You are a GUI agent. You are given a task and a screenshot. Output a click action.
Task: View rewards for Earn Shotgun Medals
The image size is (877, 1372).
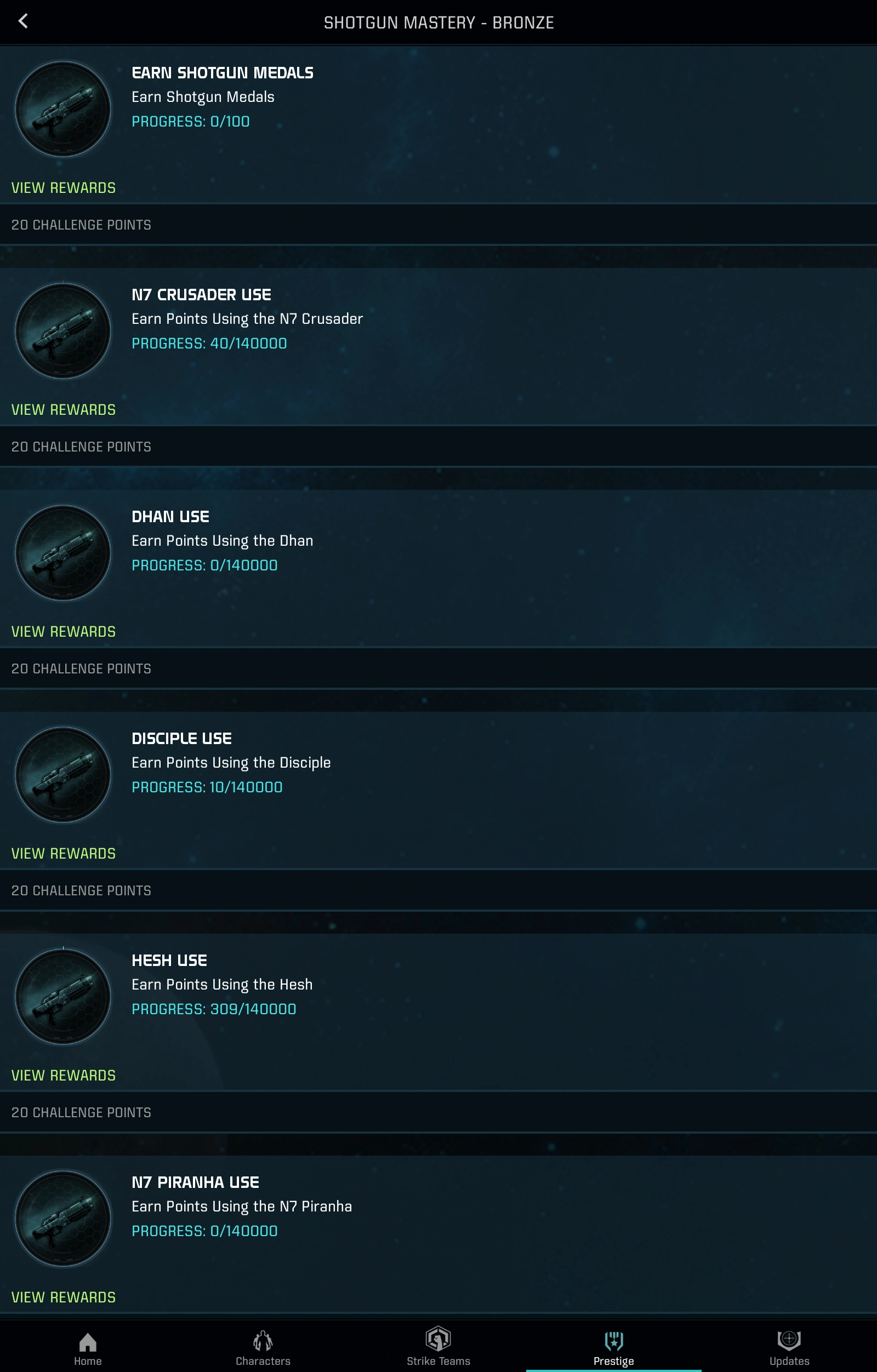pyautogui.click(x=63, y=187)
